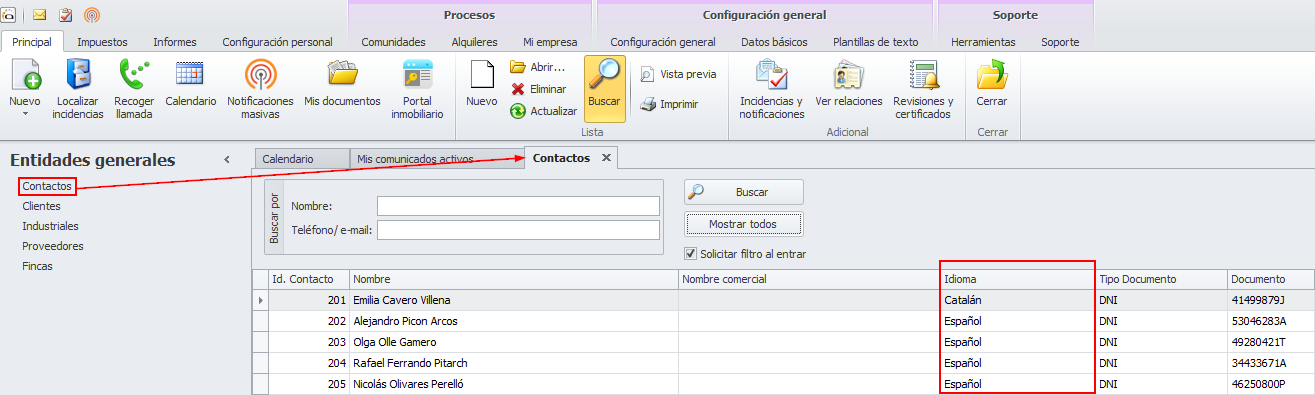Select Clientes in Entidades generales
1315x395 pixels.
41,206
